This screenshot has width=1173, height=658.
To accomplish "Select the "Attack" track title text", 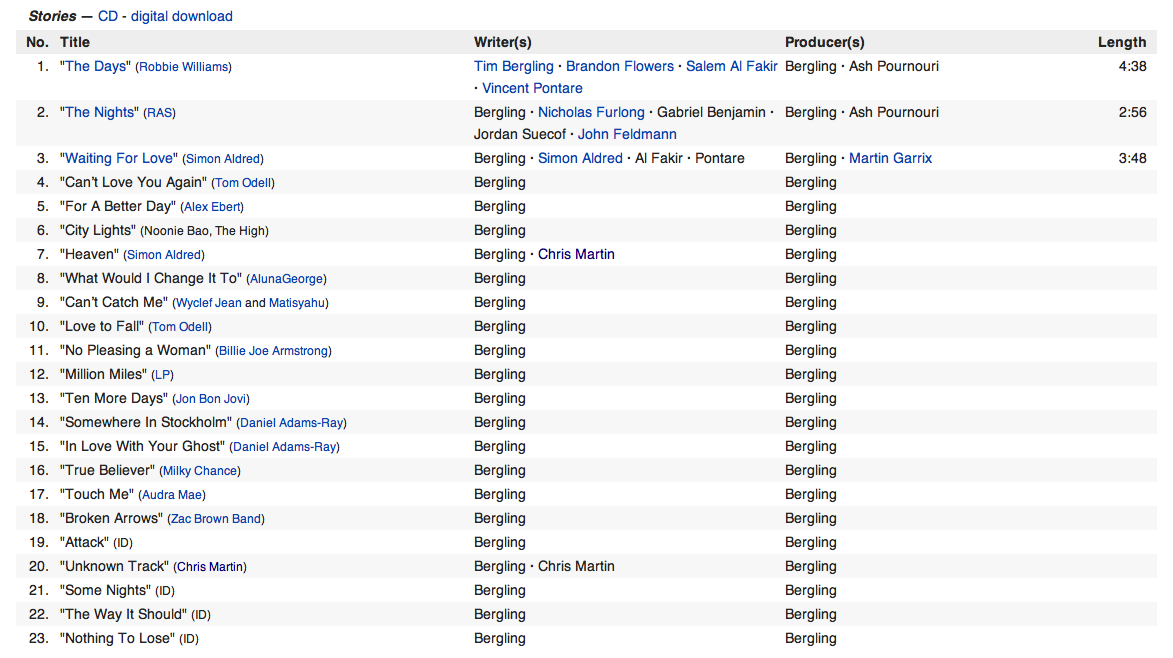I will [x=85, y=542].
